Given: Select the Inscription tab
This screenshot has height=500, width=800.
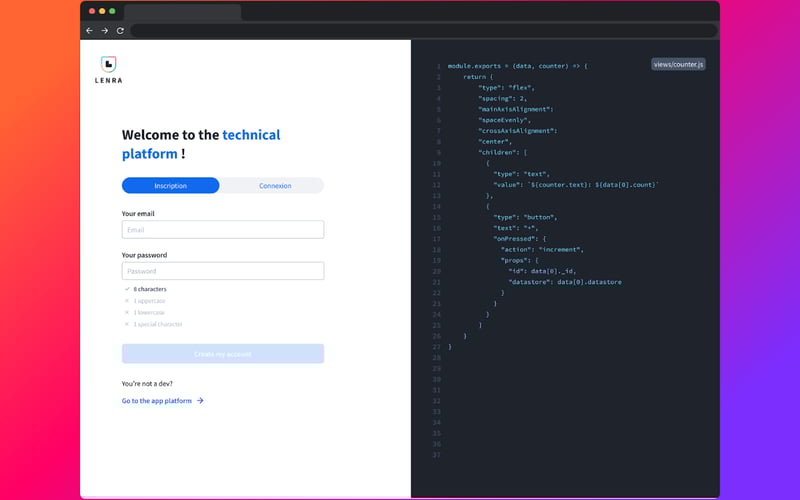Looking at the screenshot, I should [170, 186].
